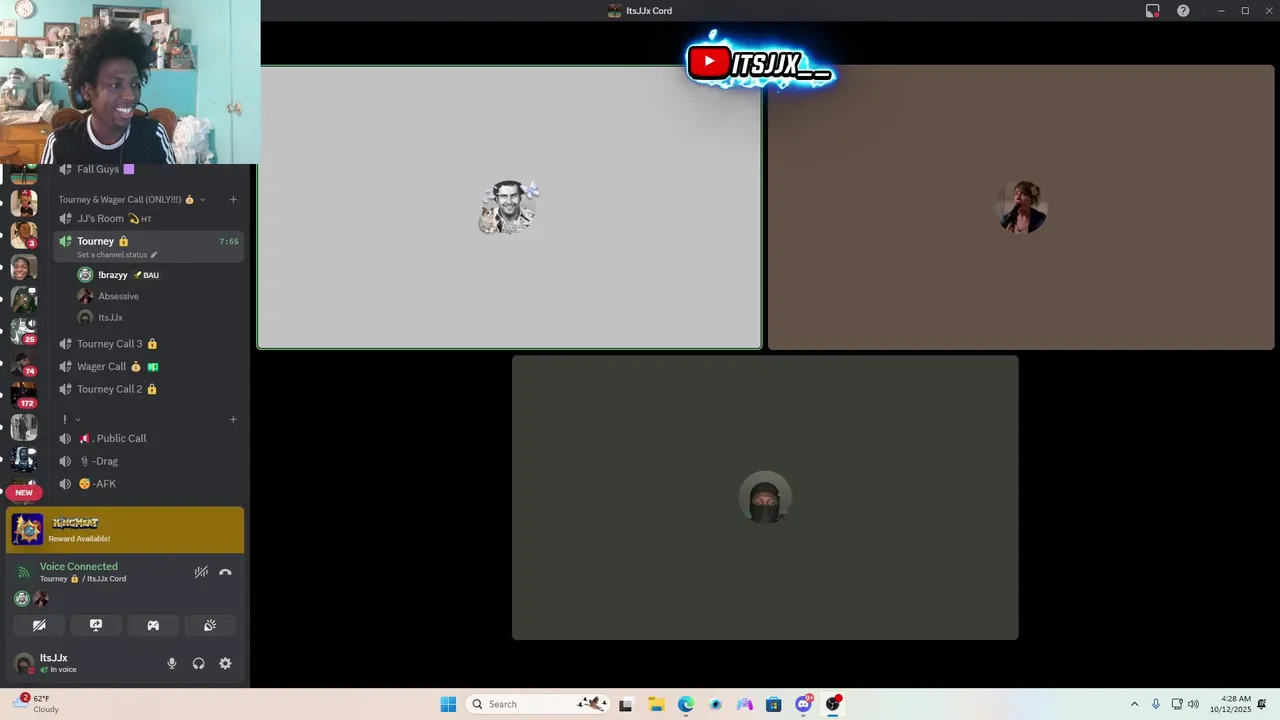The image size is (1280, 720).
Task: Open the server with the 172 badge
Action: tap(24, 395)
